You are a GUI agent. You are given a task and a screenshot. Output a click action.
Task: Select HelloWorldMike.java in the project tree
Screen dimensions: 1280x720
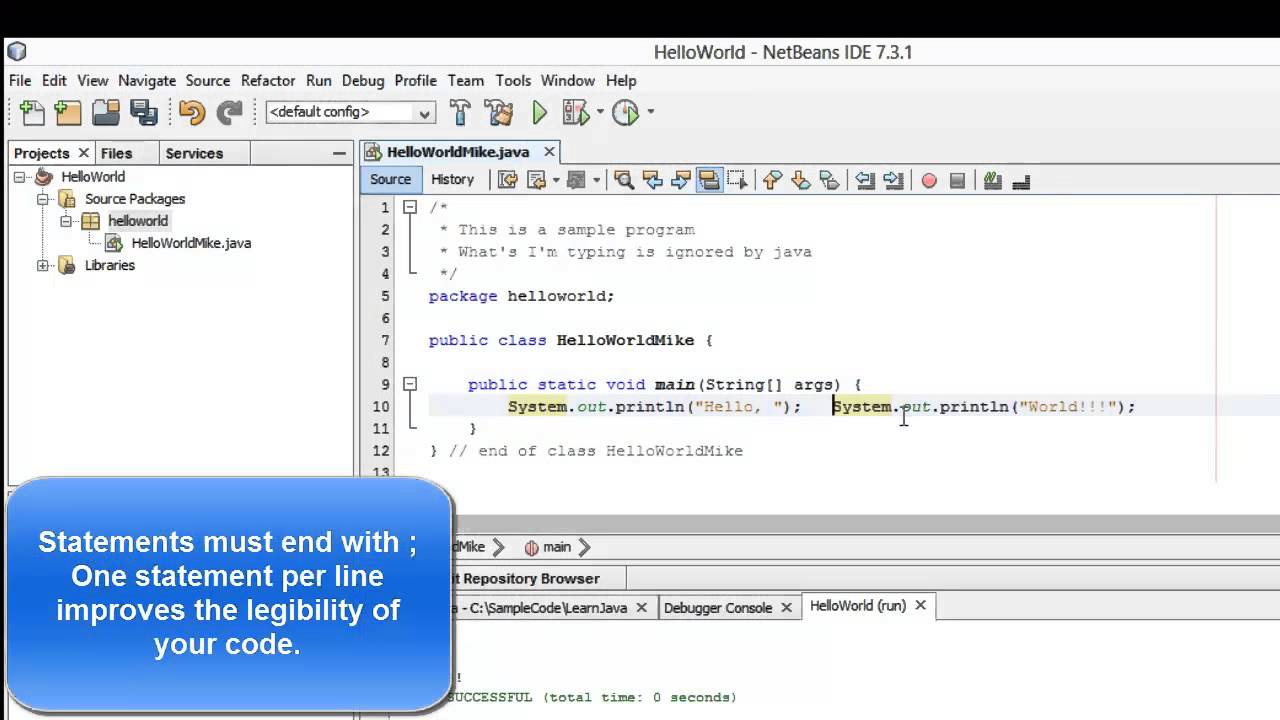191,243
